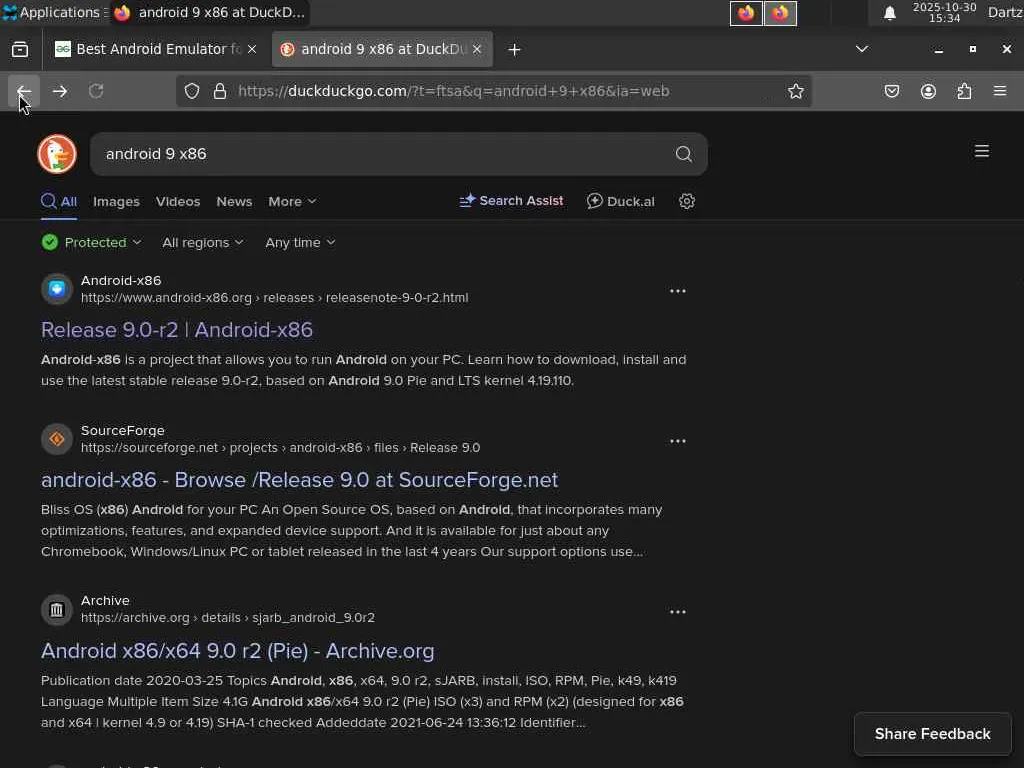The height and width of the screenshot is (768, 1024).
Task: Open Duck.ai chat
Action: tap(620, 201)
